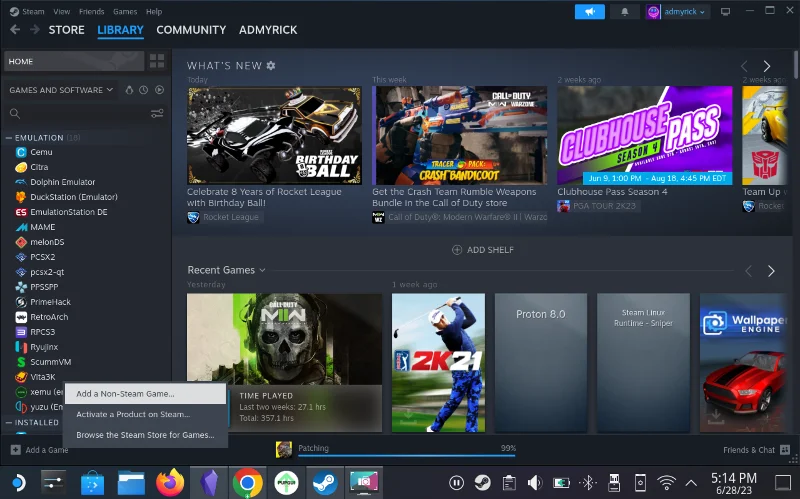Collapse the Installed category
800x499 pixels.
tap(9, 422)
